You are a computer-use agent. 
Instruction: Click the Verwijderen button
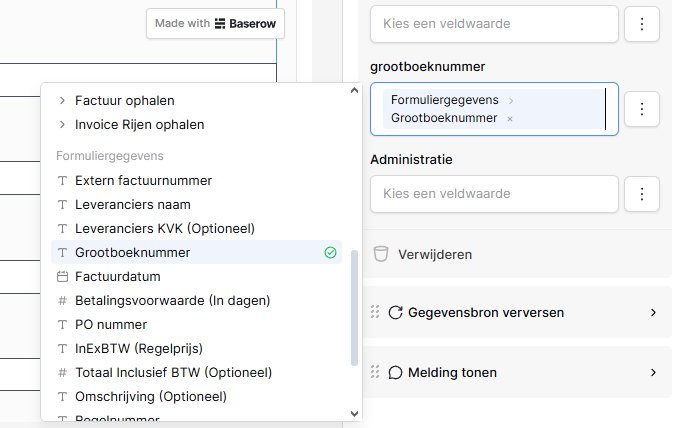point(434,254)
